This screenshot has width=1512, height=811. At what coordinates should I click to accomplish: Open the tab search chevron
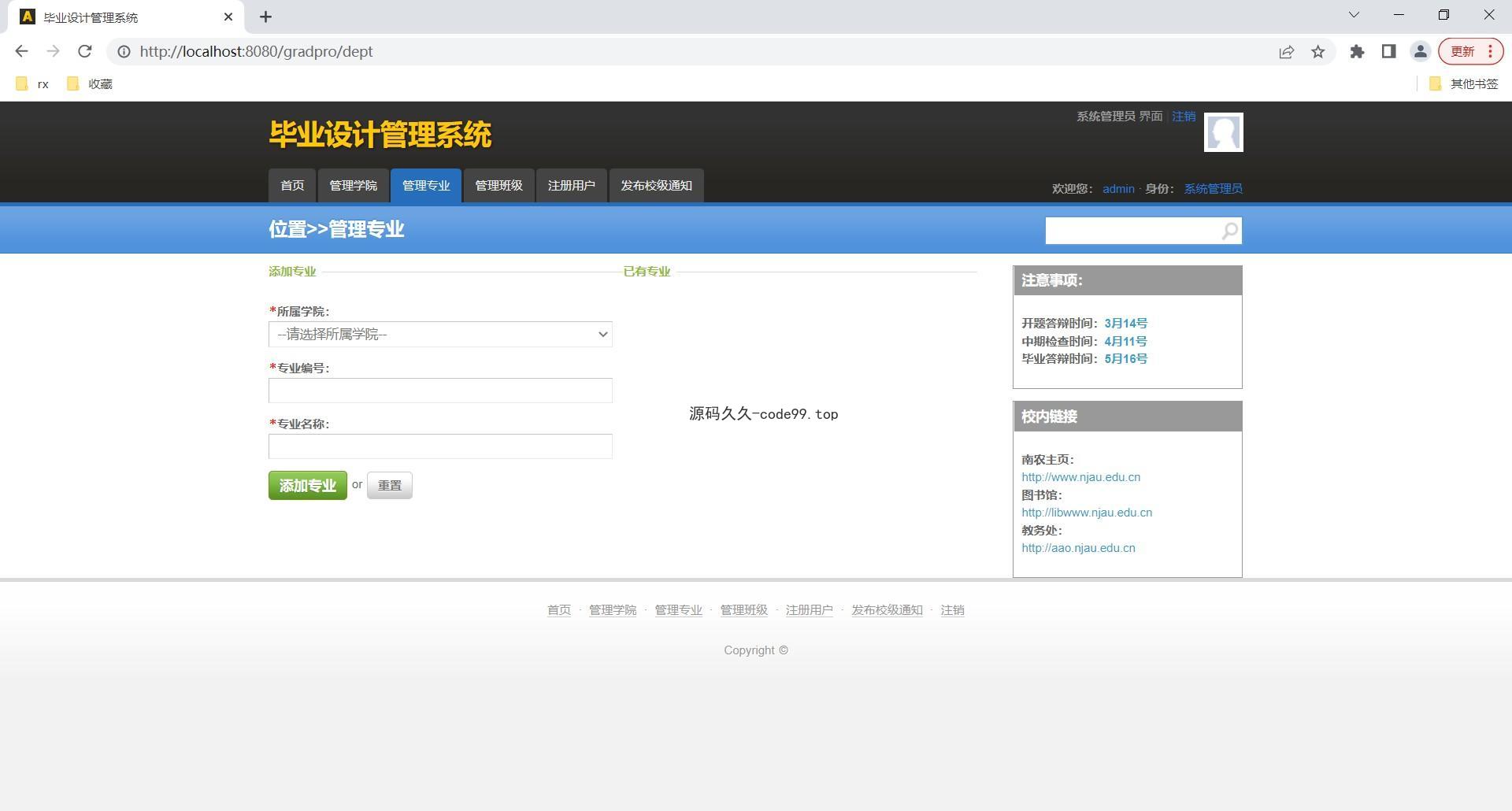tap(1354, 15)
